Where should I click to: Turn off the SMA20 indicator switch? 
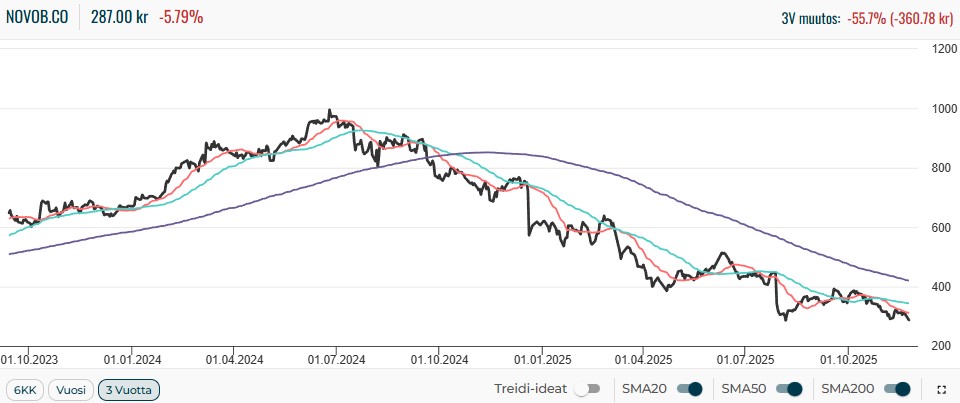690,389
